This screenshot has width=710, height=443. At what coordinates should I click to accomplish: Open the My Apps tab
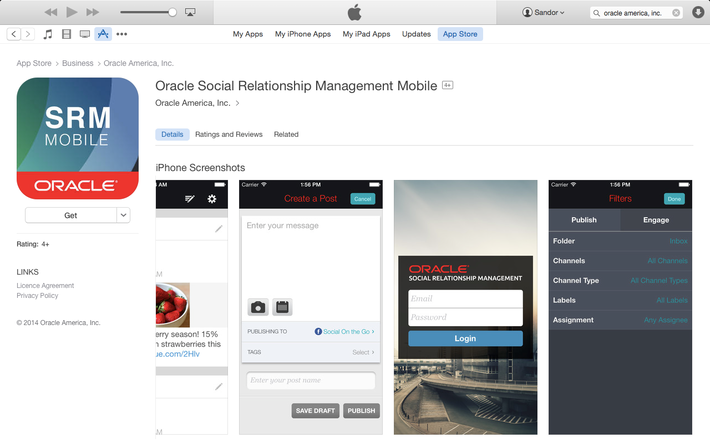point(248,34)
